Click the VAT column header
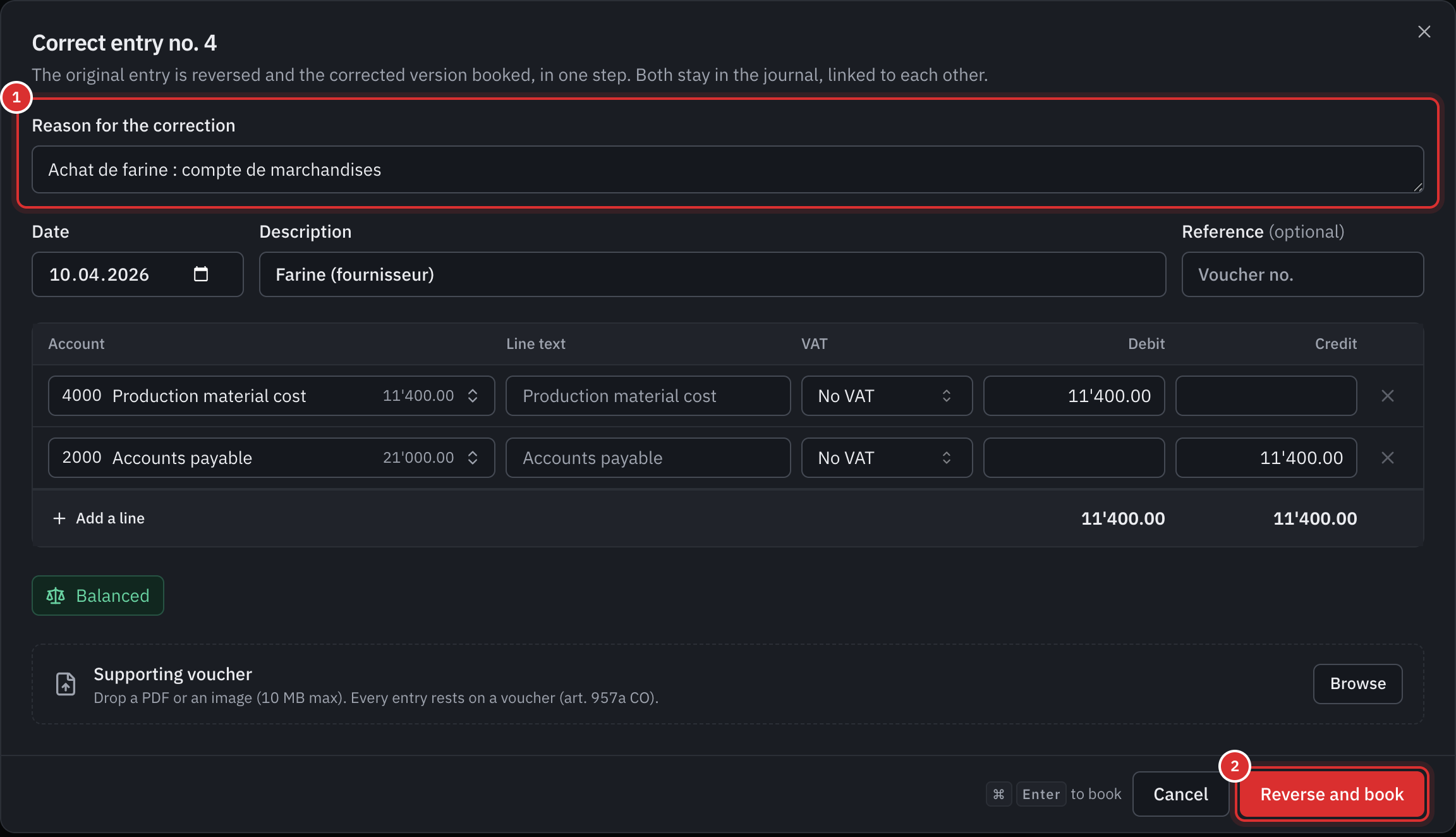The width and height of the screenshot is (1456, 837). click(814, 344)
